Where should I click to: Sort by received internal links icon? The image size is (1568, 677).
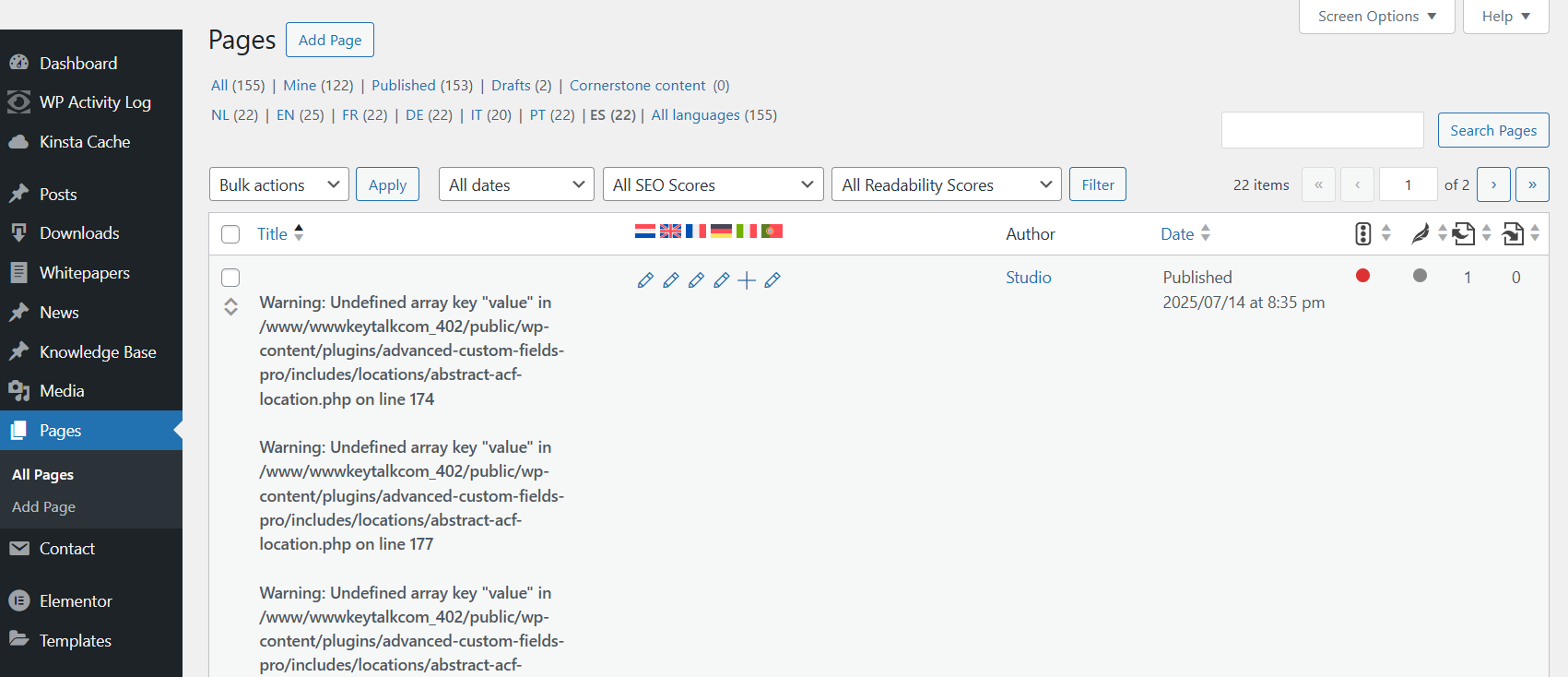1513,233
